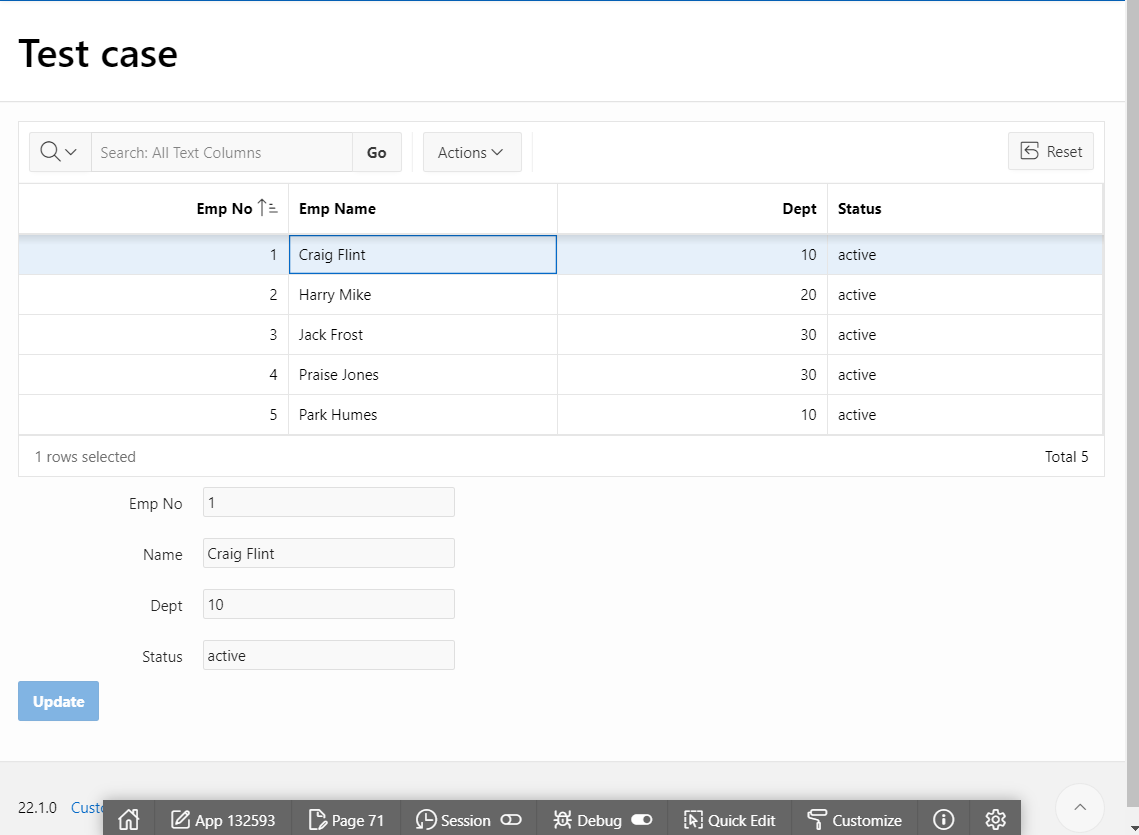Open the Actions menu
The image size is (1139, 835).
(x=472, y=152)
